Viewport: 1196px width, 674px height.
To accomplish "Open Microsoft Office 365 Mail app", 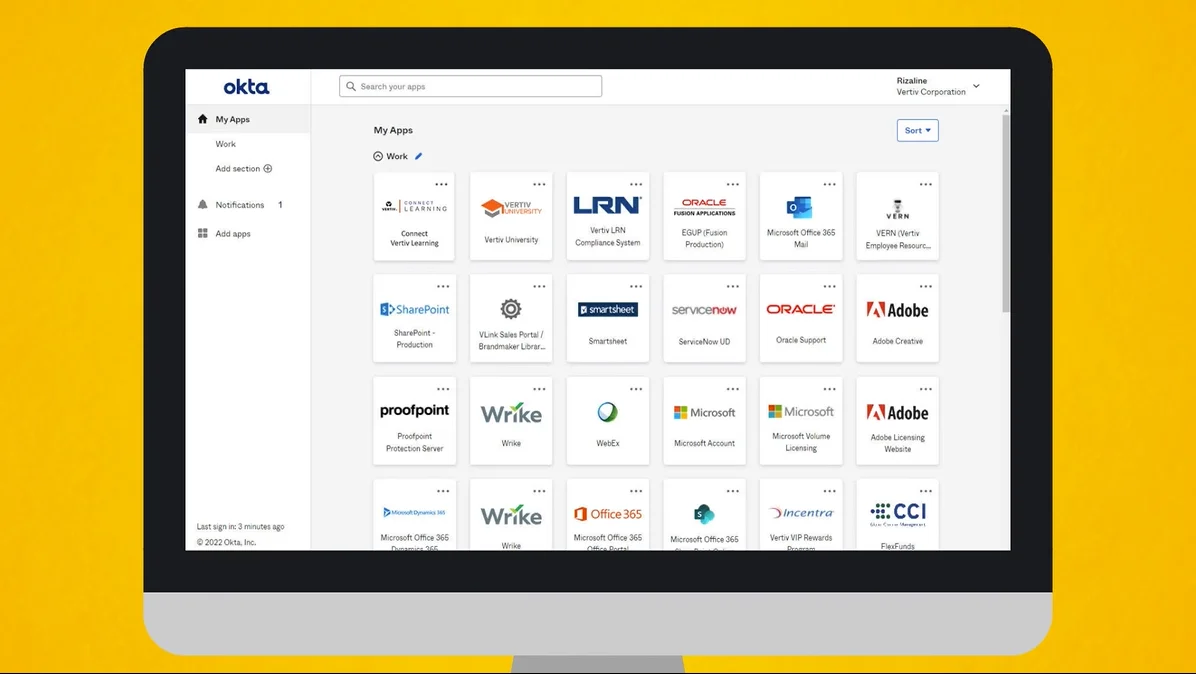I will (x=801, y=217).
